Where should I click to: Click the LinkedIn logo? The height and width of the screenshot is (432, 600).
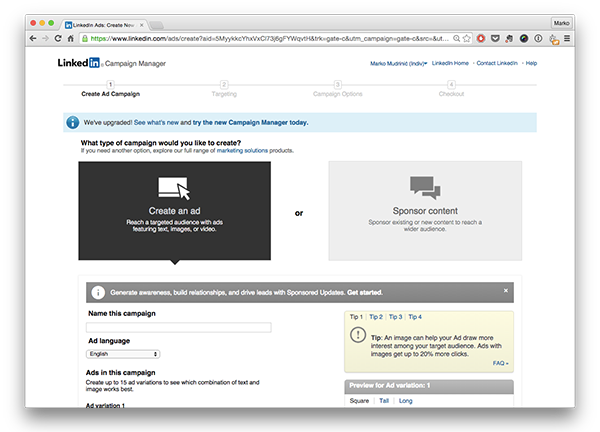(x=79, y=63)
